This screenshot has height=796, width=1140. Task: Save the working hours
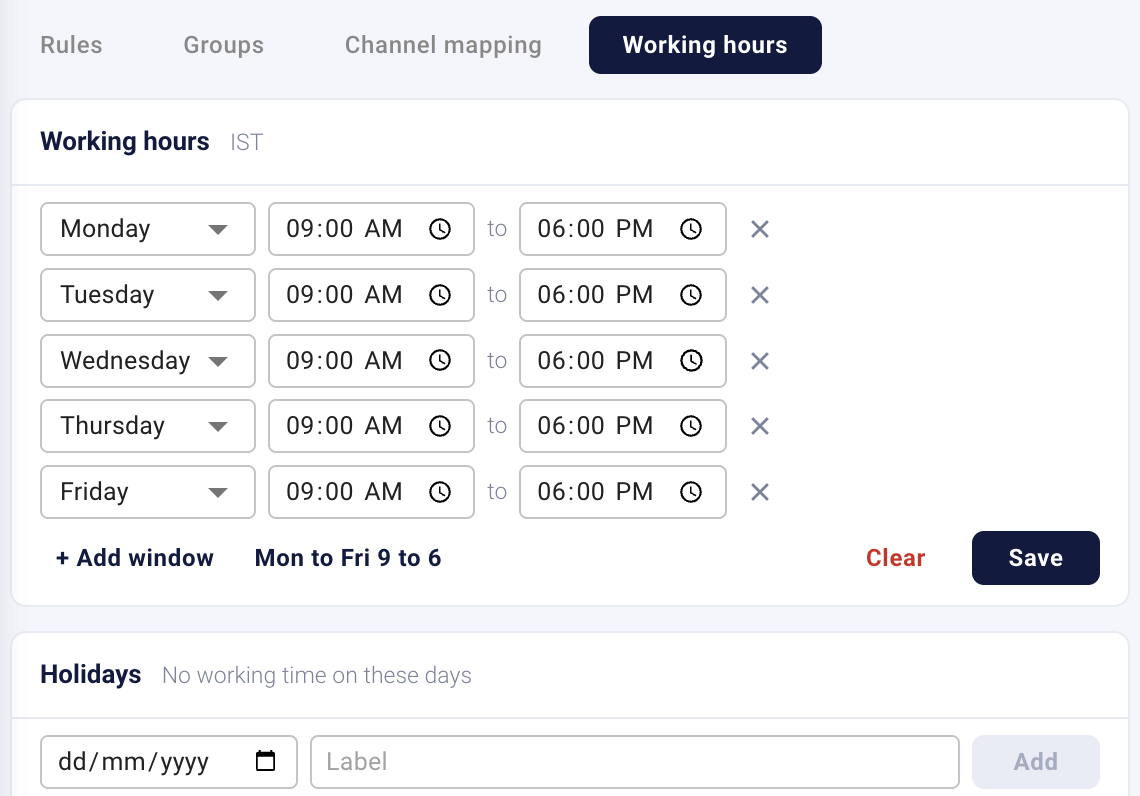[1035, 558]
